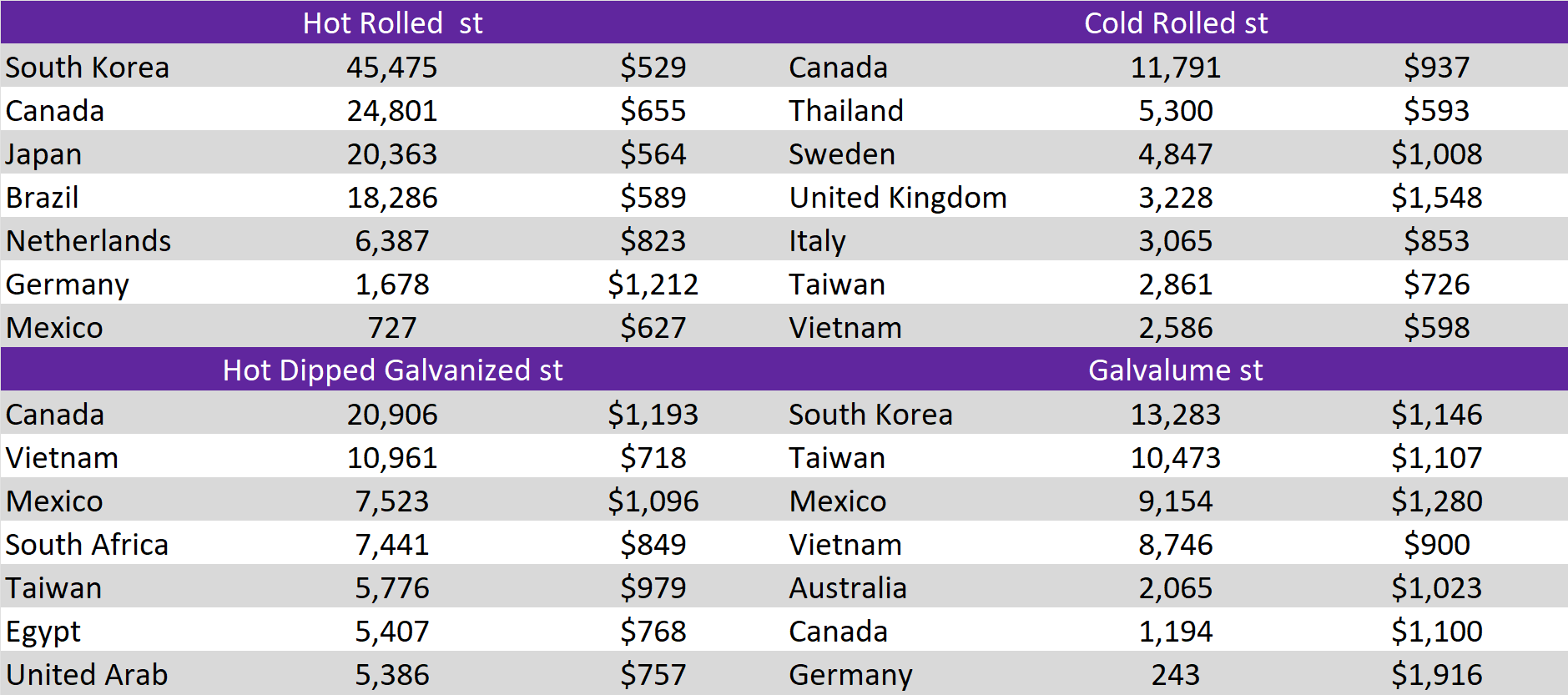The width and height of the screenshot is (1568, 695).
Task: Click Germany's $1,212 price cell
Action: tap(653, 285)
